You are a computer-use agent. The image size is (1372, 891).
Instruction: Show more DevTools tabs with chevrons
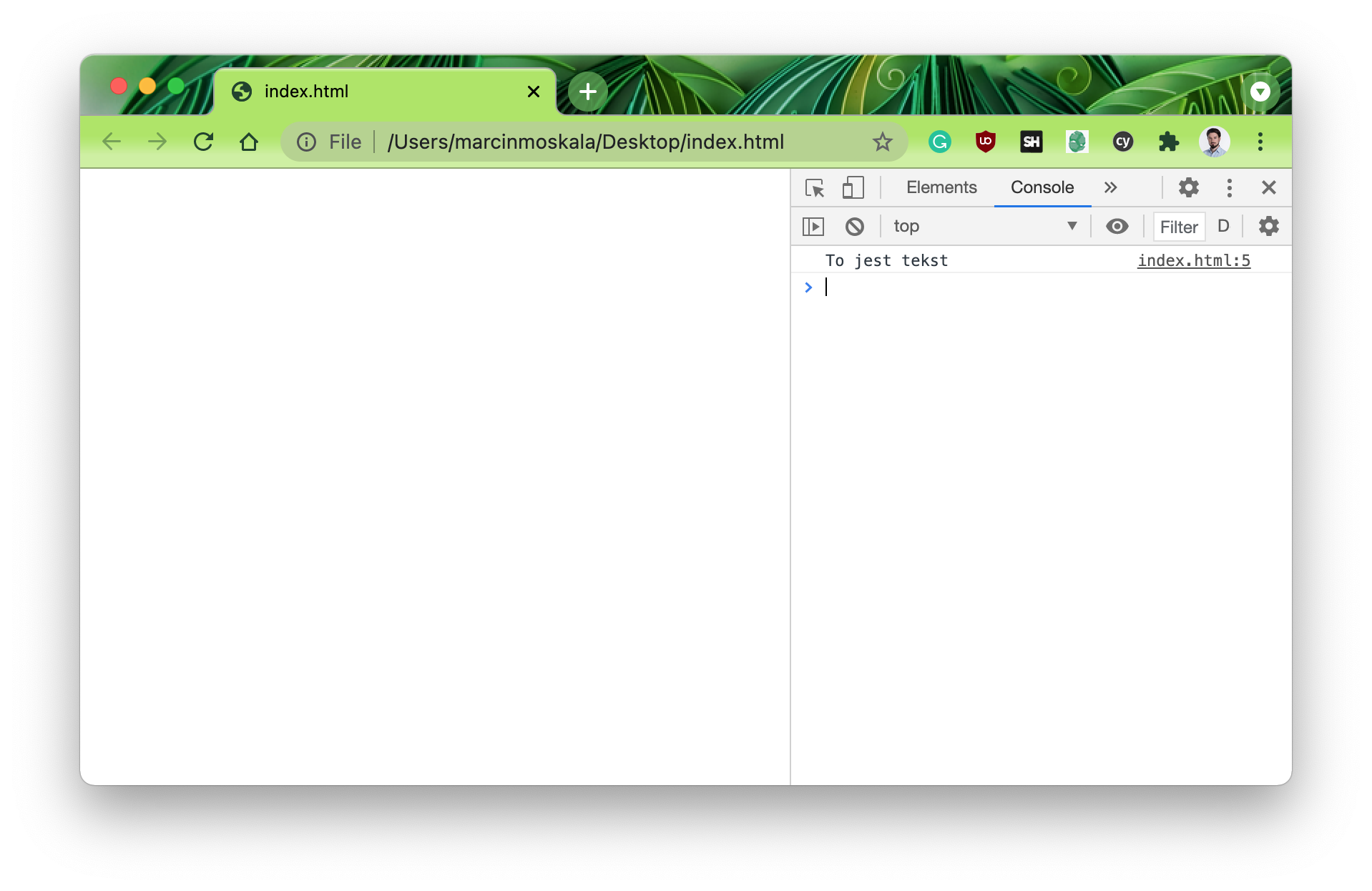pyautogui.click(x=1110, y=188)
